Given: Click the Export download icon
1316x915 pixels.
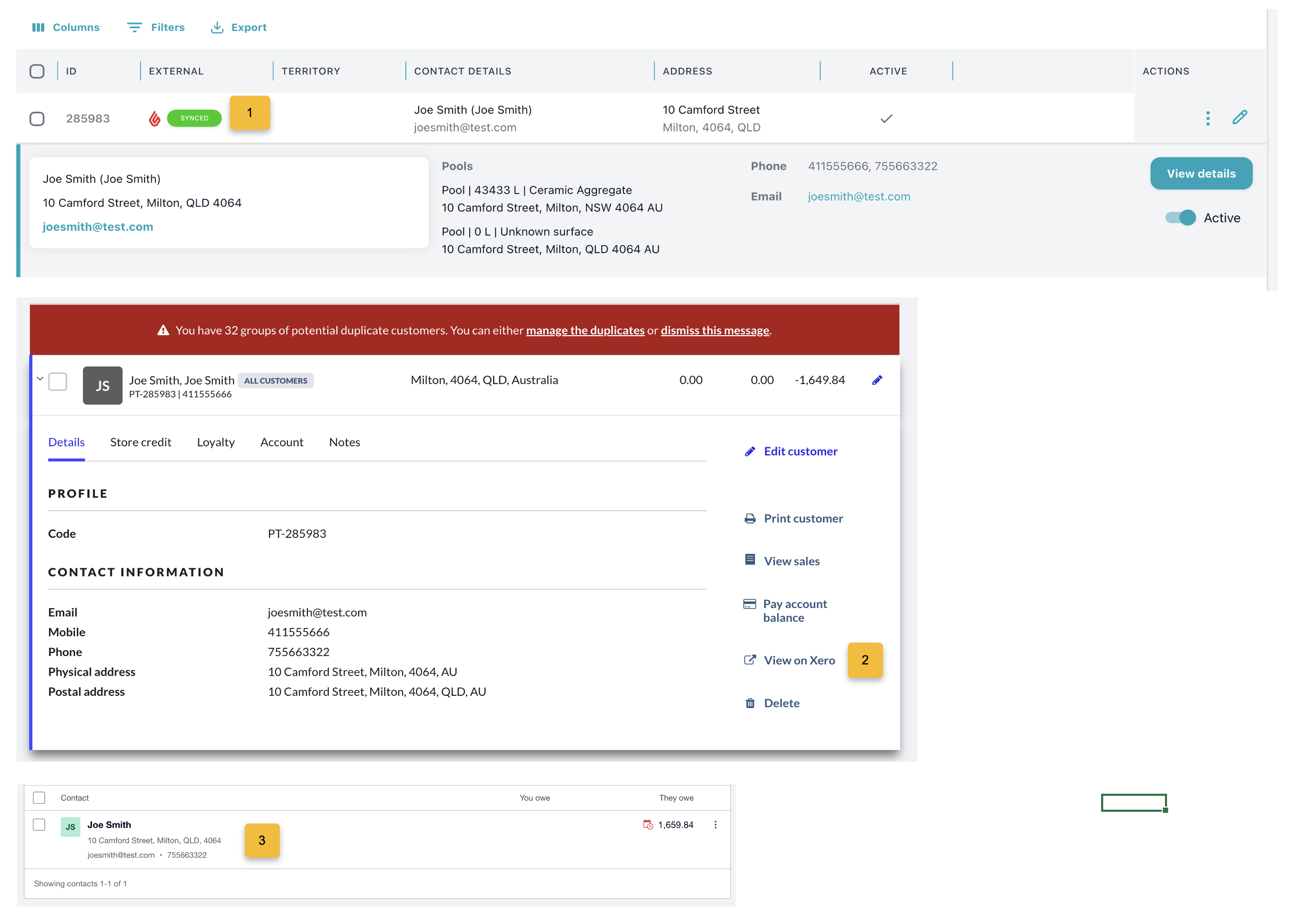Looking at the screenshot, I should [216, 28].
